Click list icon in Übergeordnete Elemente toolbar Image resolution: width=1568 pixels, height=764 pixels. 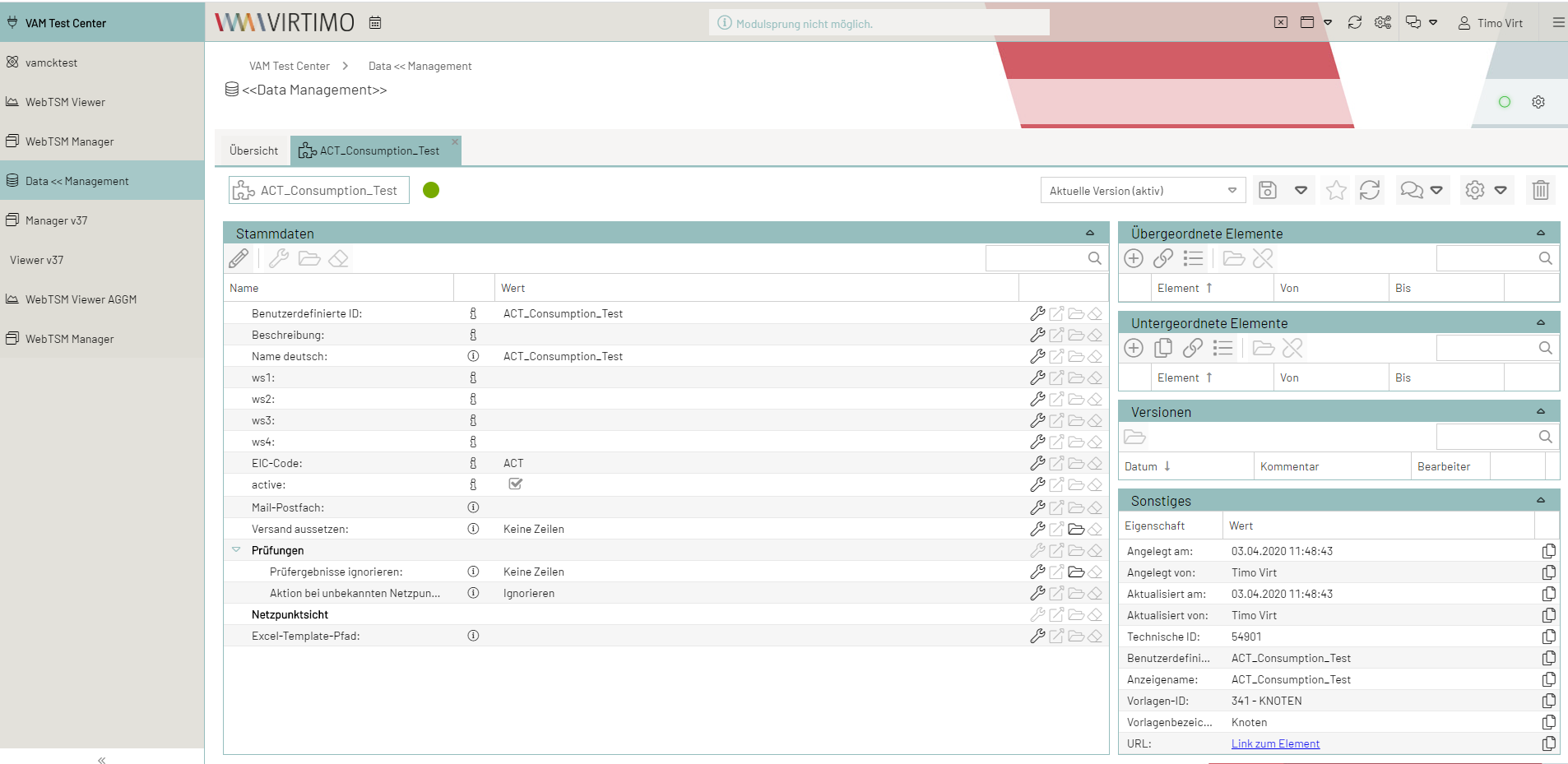(1193, 258)
